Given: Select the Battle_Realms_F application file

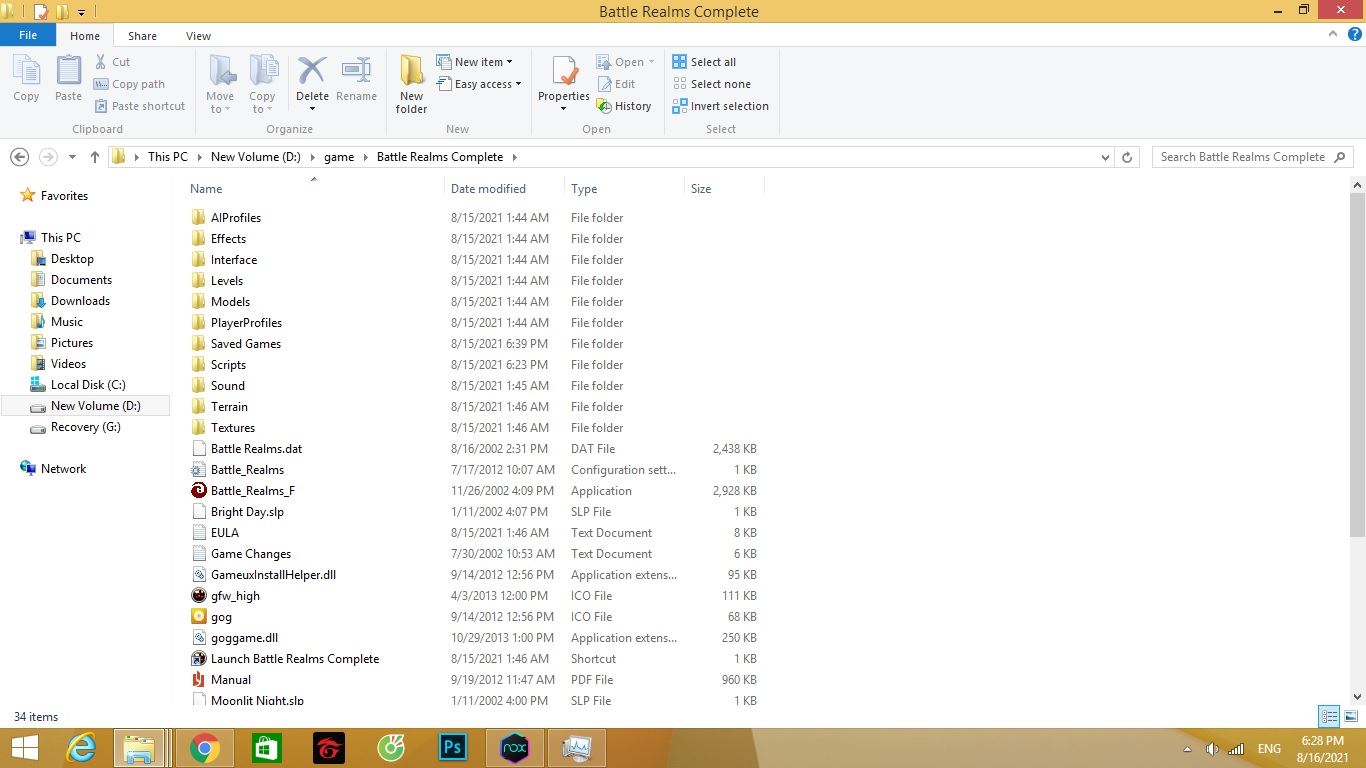Looking at the screenshot, I should tap(252, 491).
